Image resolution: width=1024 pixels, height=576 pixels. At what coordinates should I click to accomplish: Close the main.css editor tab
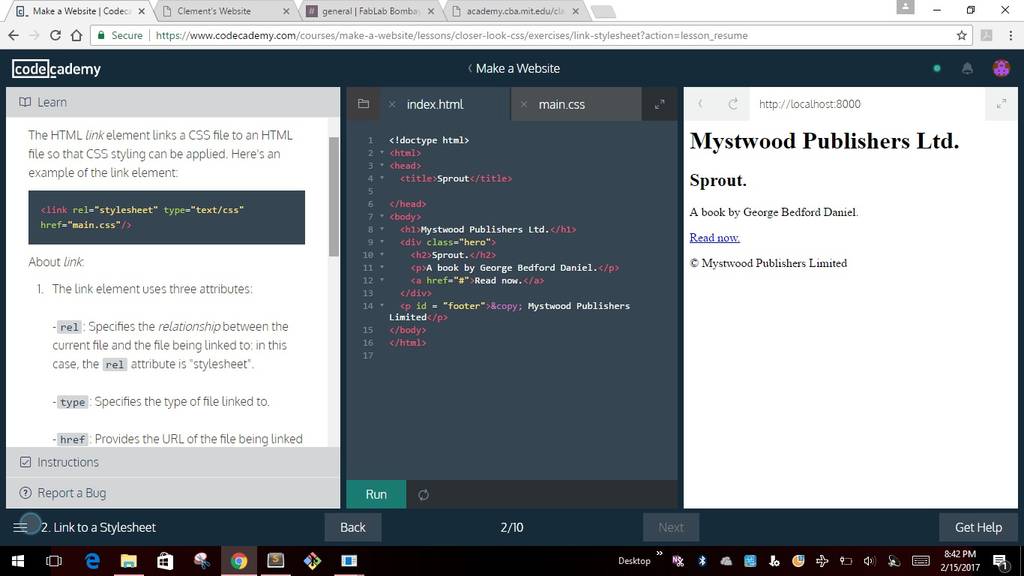tap(524, 104)
